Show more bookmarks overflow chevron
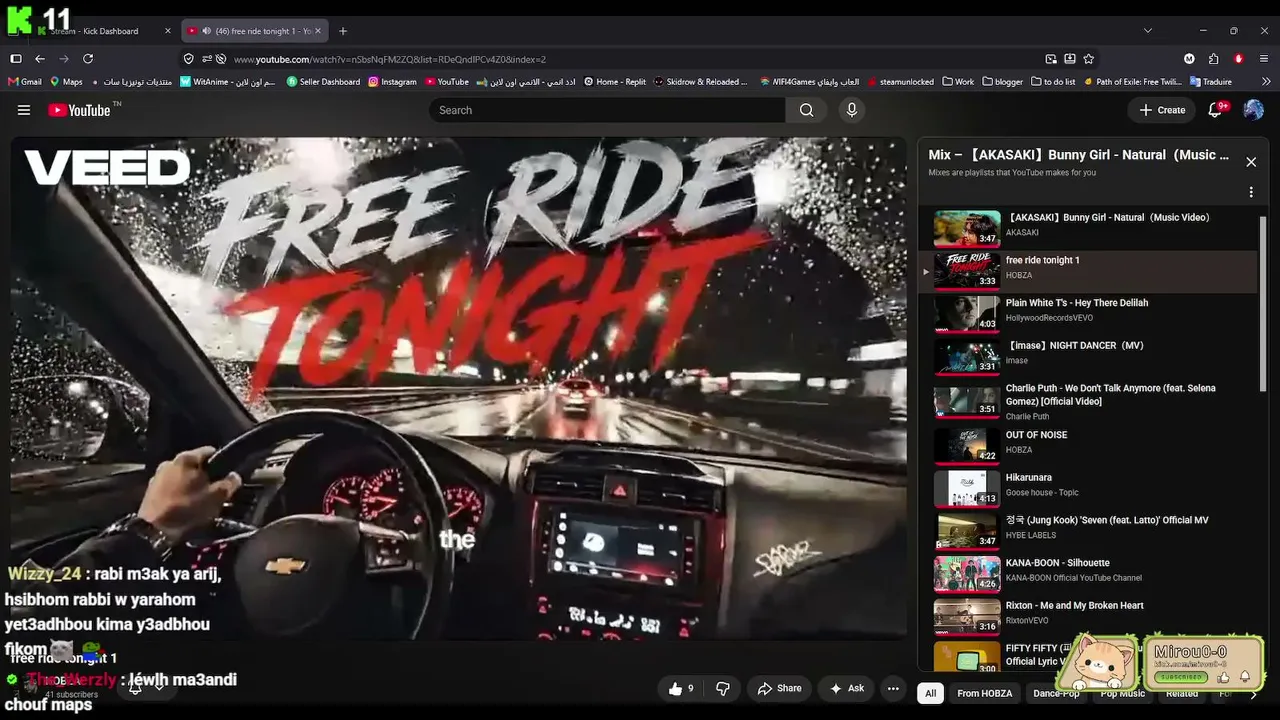This screenshot has width=1280, height=720. 1264,82
